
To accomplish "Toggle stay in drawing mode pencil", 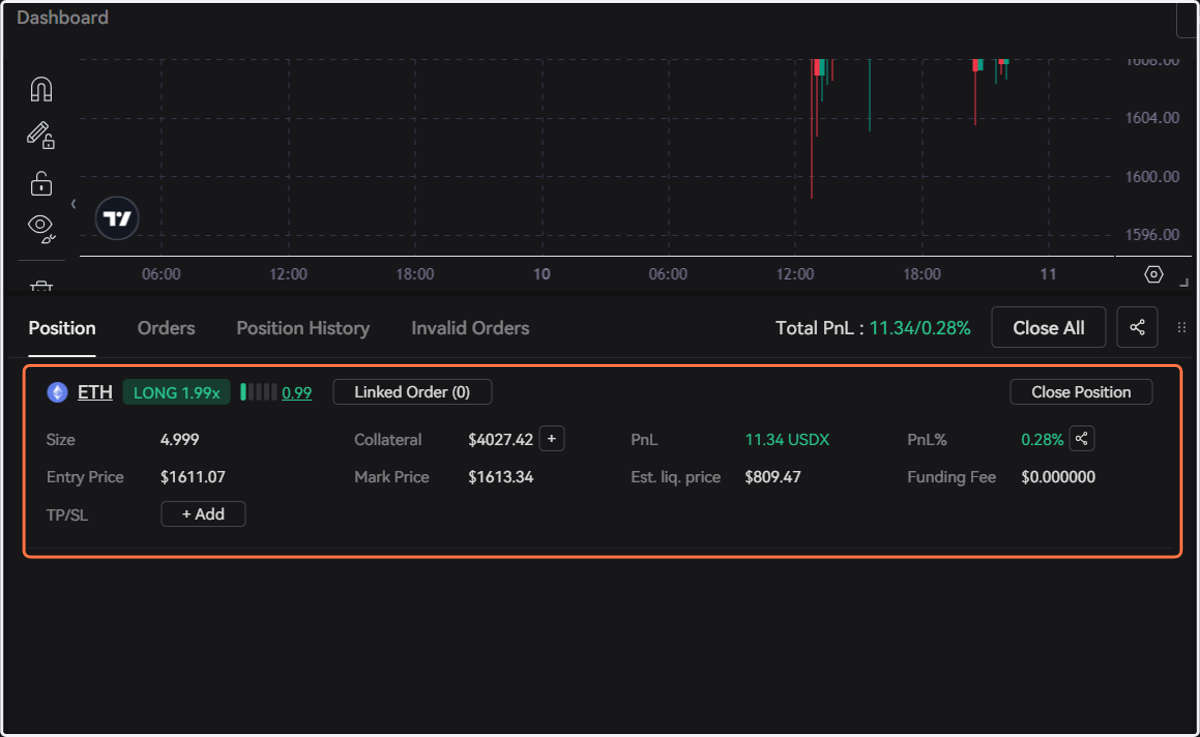I will point(41,135).
